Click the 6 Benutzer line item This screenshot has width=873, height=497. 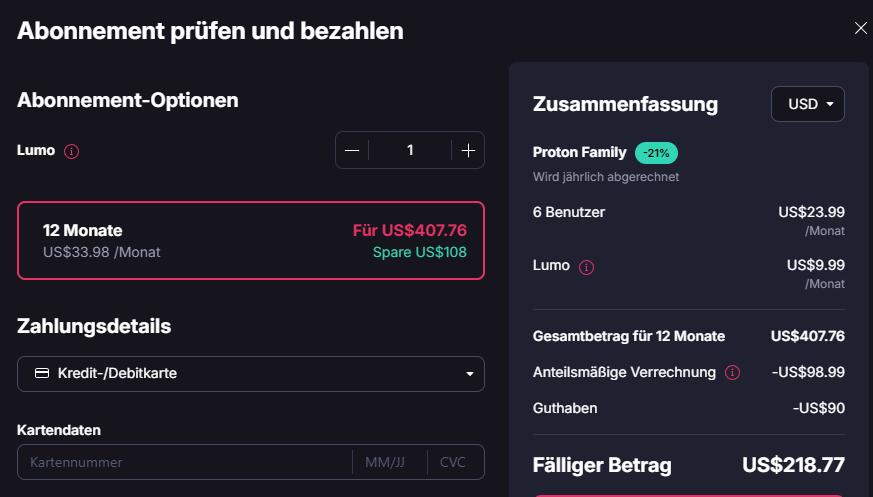click(569, 212)
